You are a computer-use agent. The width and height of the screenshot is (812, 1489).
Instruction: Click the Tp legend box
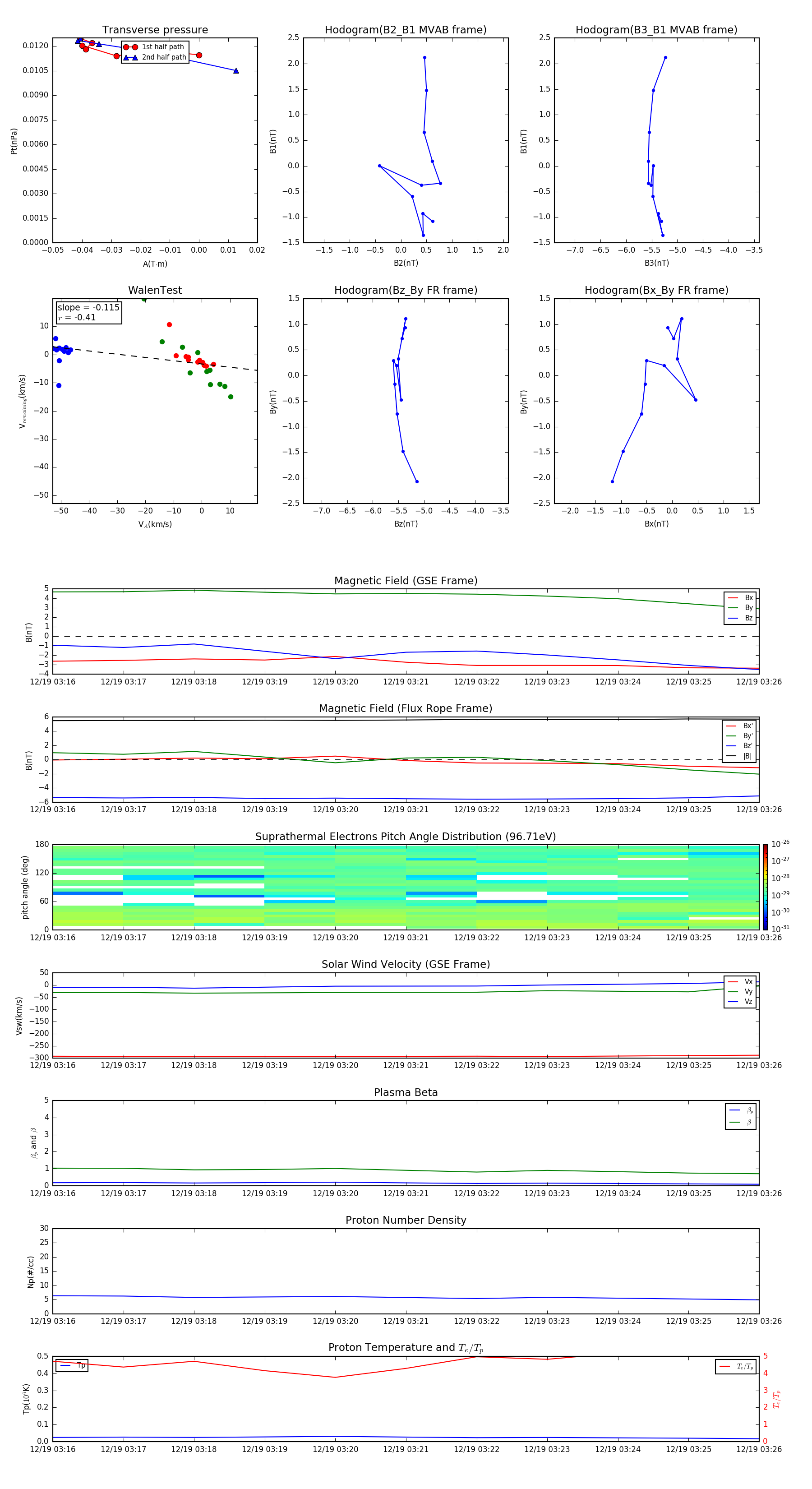(72, 1366)
